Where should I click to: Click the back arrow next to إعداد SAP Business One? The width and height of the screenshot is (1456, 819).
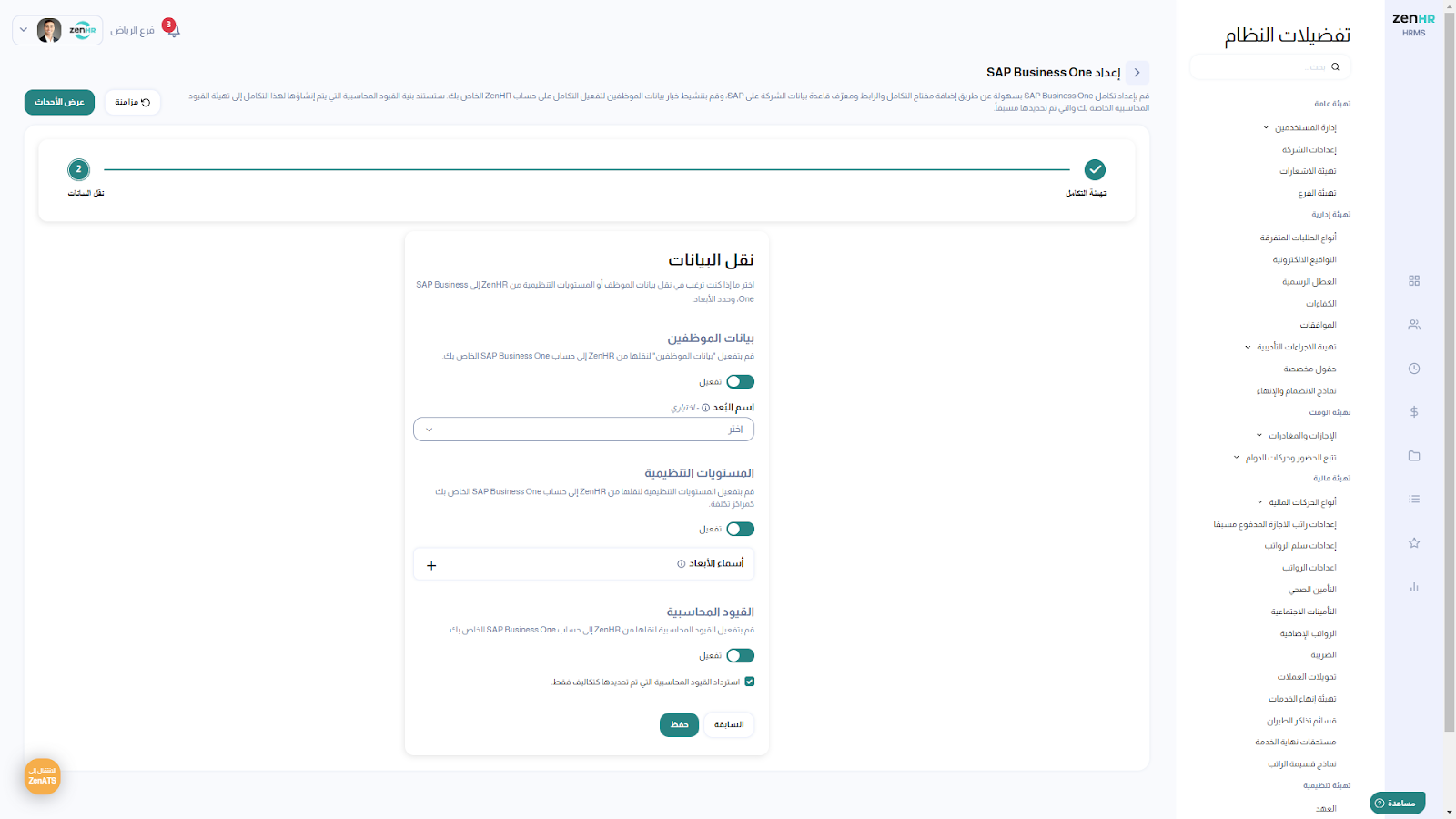pos(1137,73)
